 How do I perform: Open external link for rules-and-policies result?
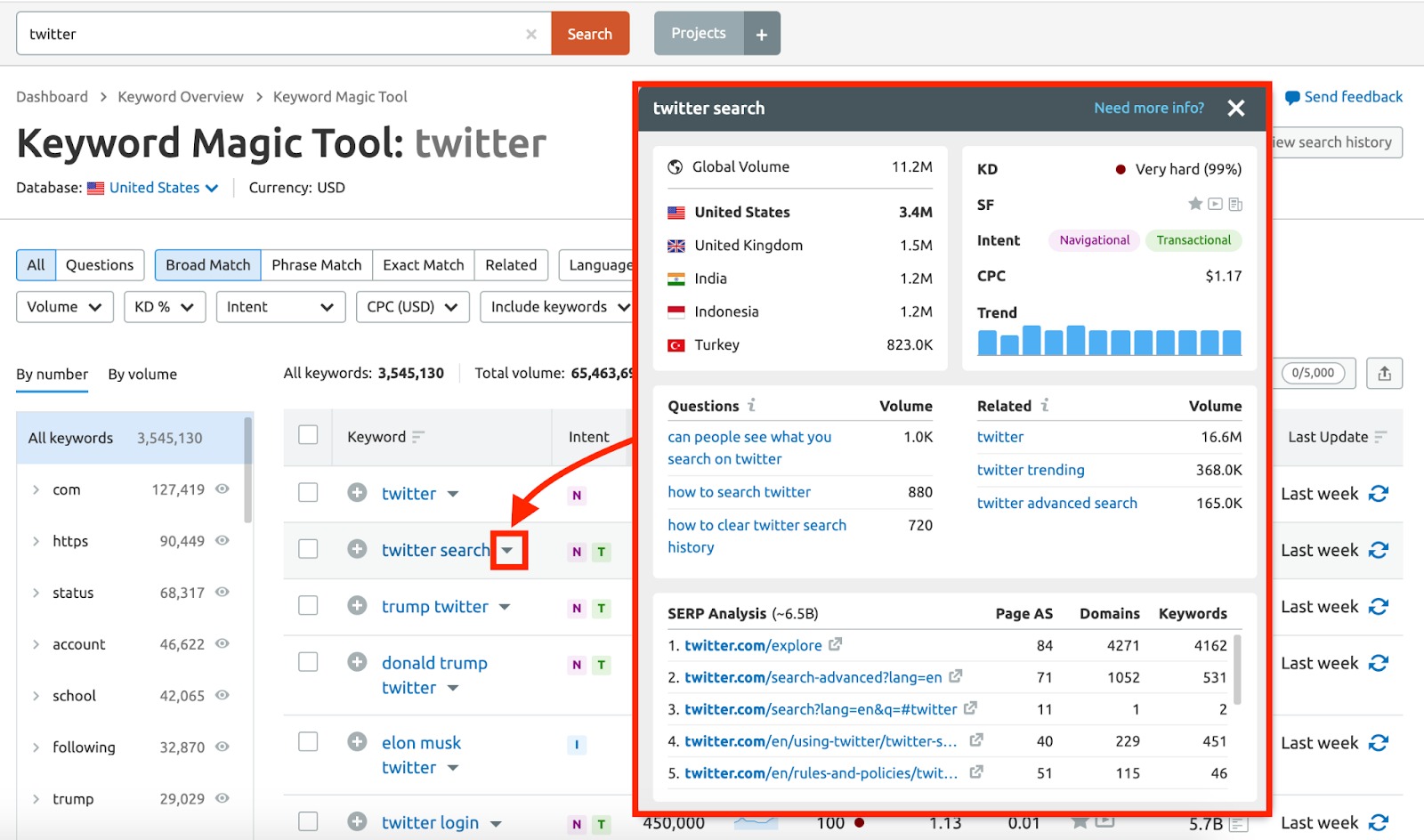tap(976, 772)
